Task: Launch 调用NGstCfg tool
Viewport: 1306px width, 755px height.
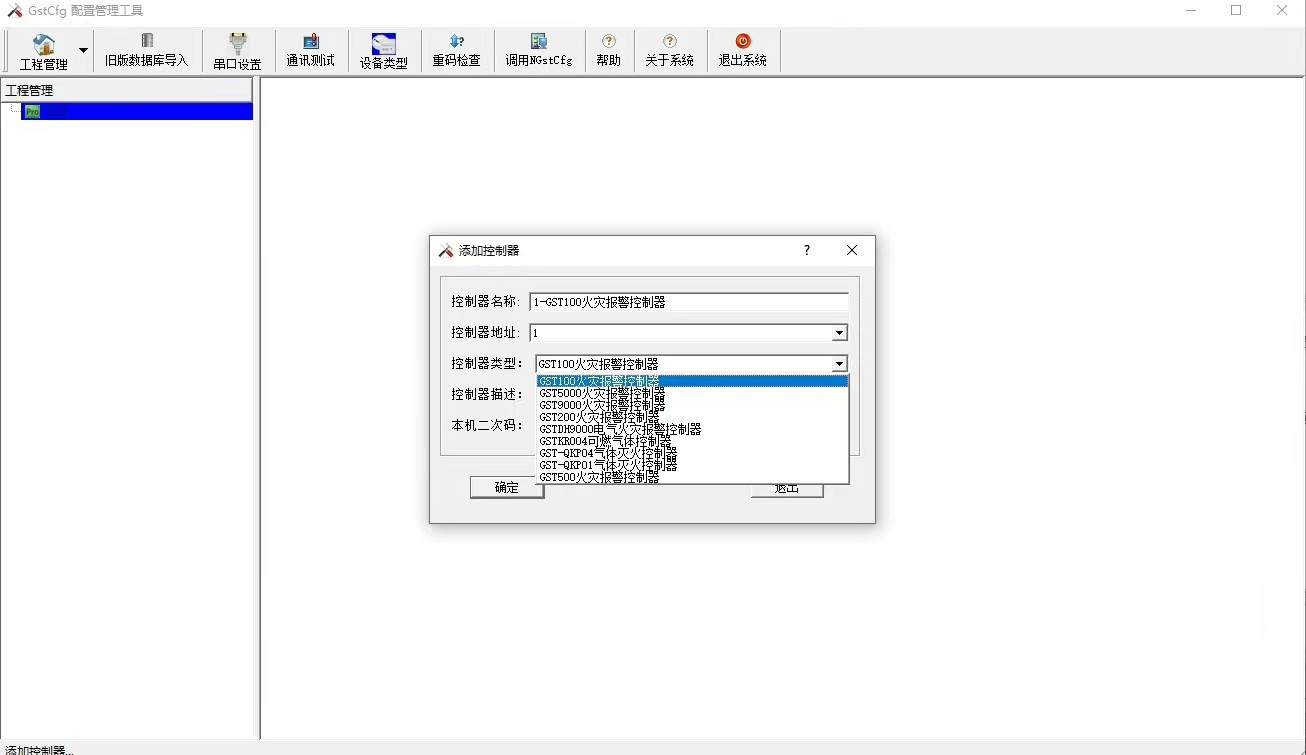Action: click(x=539, y=51)
